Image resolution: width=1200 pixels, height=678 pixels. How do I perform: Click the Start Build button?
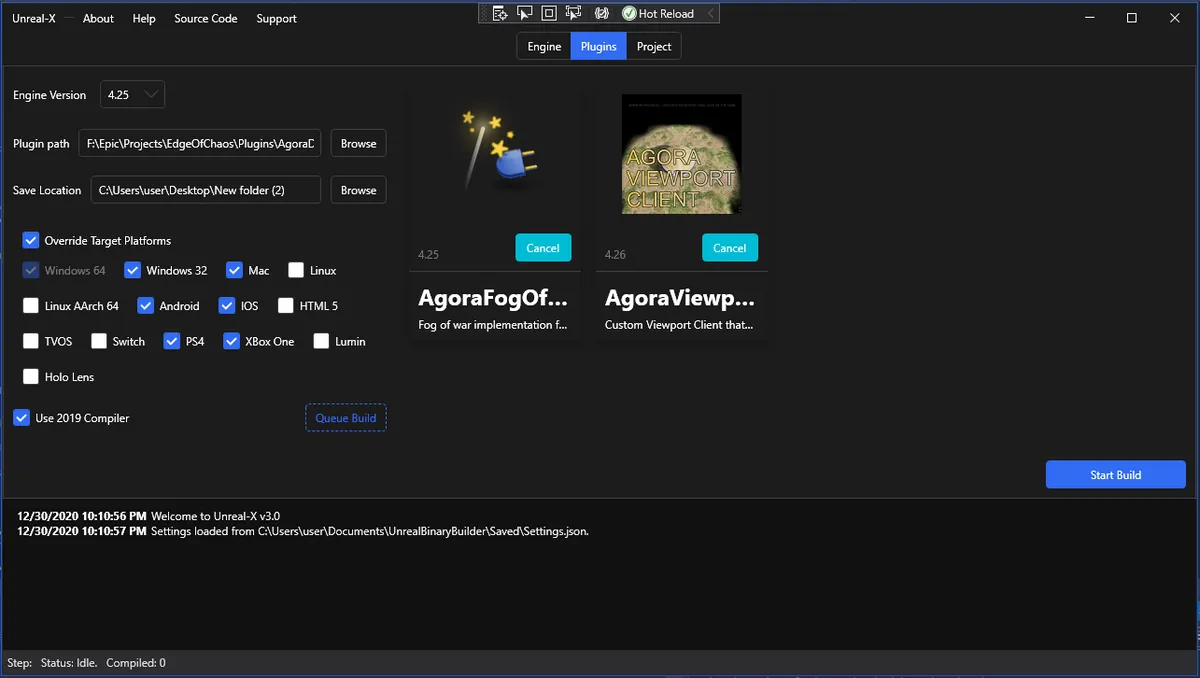[1115, 475]
